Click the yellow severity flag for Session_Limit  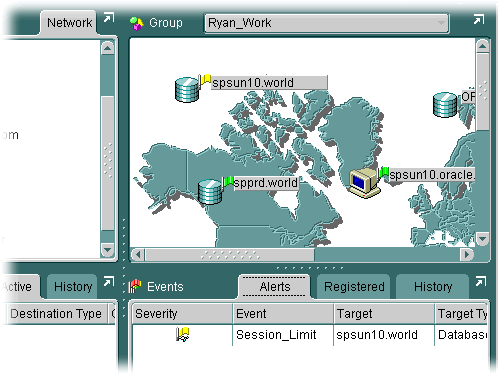pos(182,334)
